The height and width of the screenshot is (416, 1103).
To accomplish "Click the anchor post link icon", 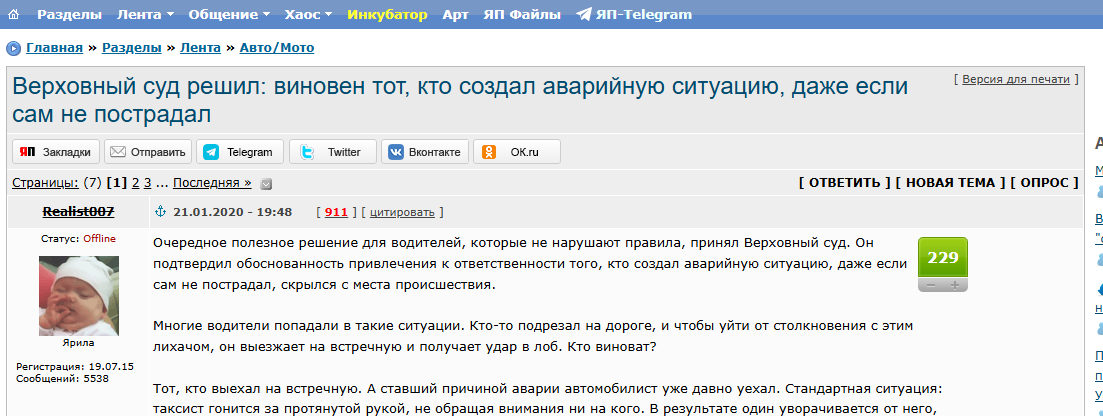I will (x=160, y=212).
